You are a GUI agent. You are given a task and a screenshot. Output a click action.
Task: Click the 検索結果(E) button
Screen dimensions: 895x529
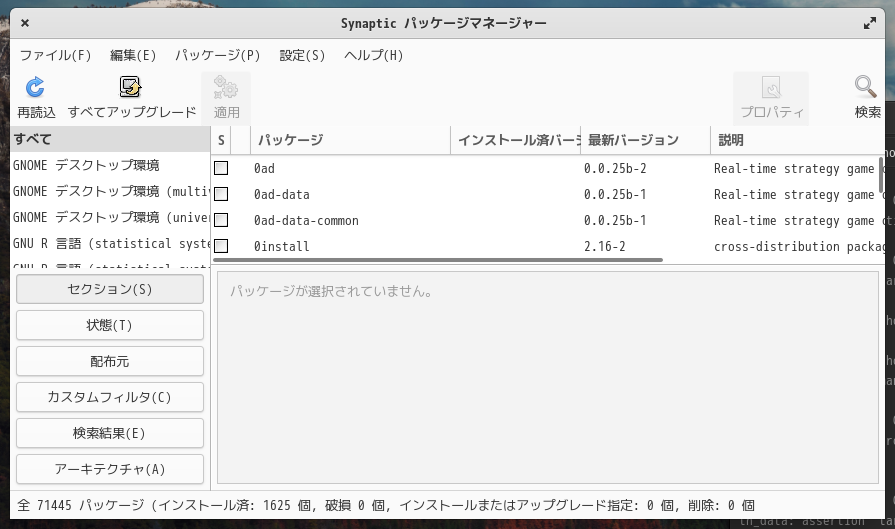point(110,433)
